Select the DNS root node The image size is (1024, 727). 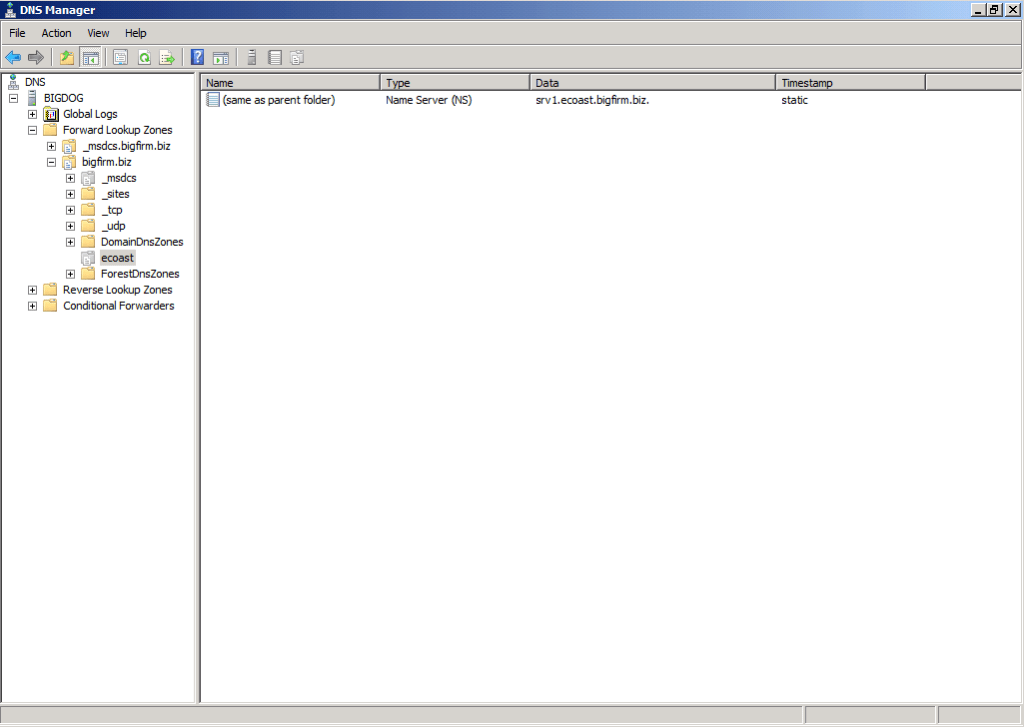[35, 82]
